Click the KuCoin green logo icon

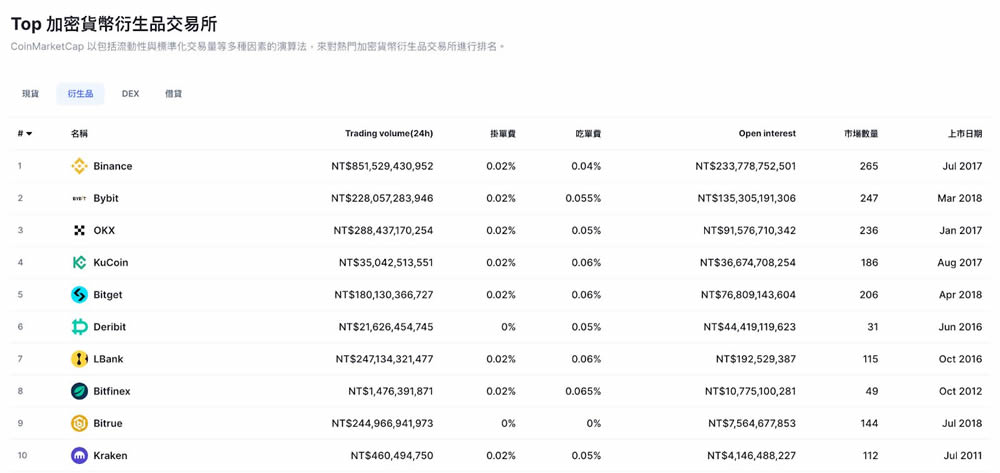[79, 262]
